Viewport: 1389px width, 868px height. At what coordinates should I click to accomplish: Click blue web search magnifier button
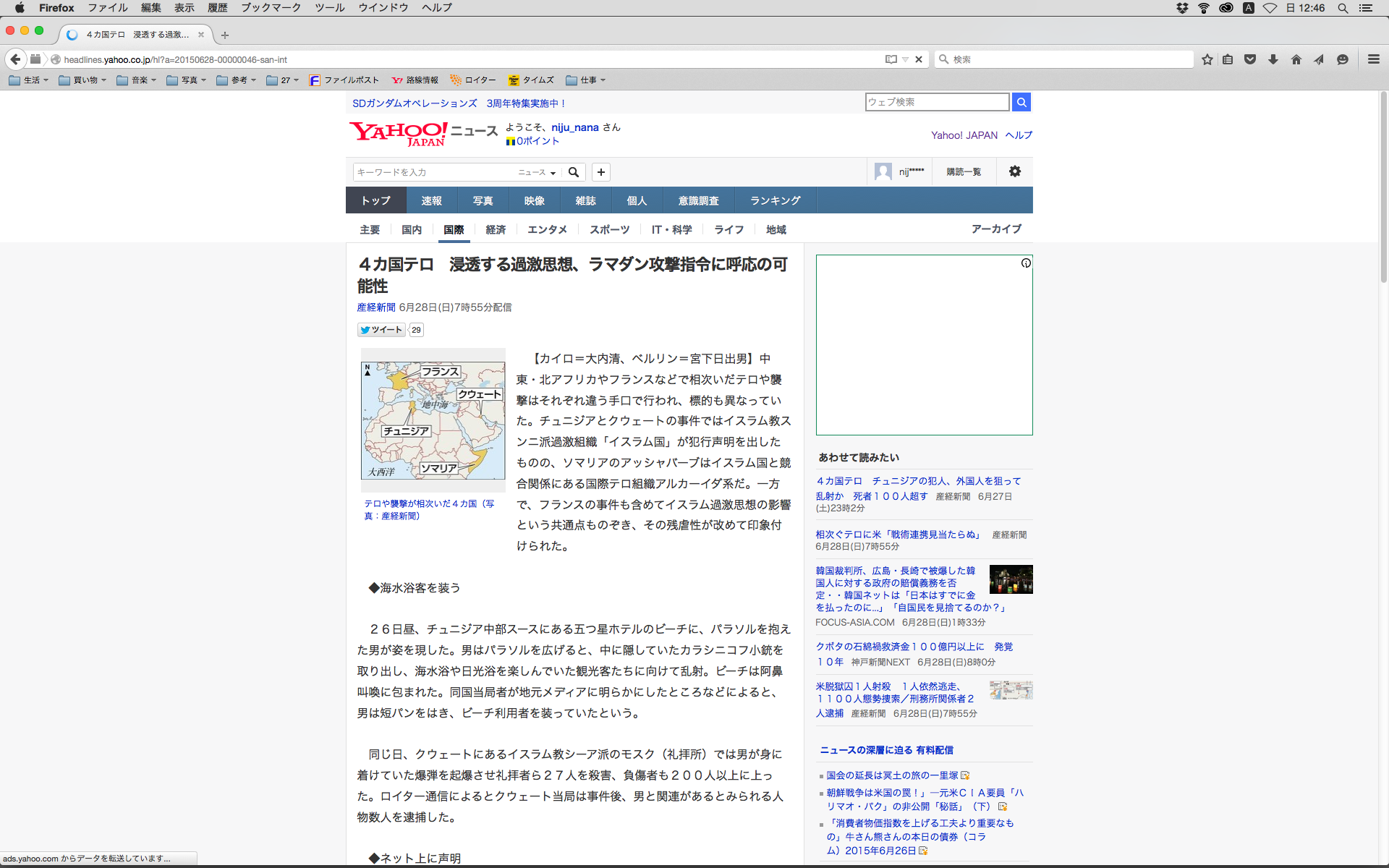coord(1021,102)
